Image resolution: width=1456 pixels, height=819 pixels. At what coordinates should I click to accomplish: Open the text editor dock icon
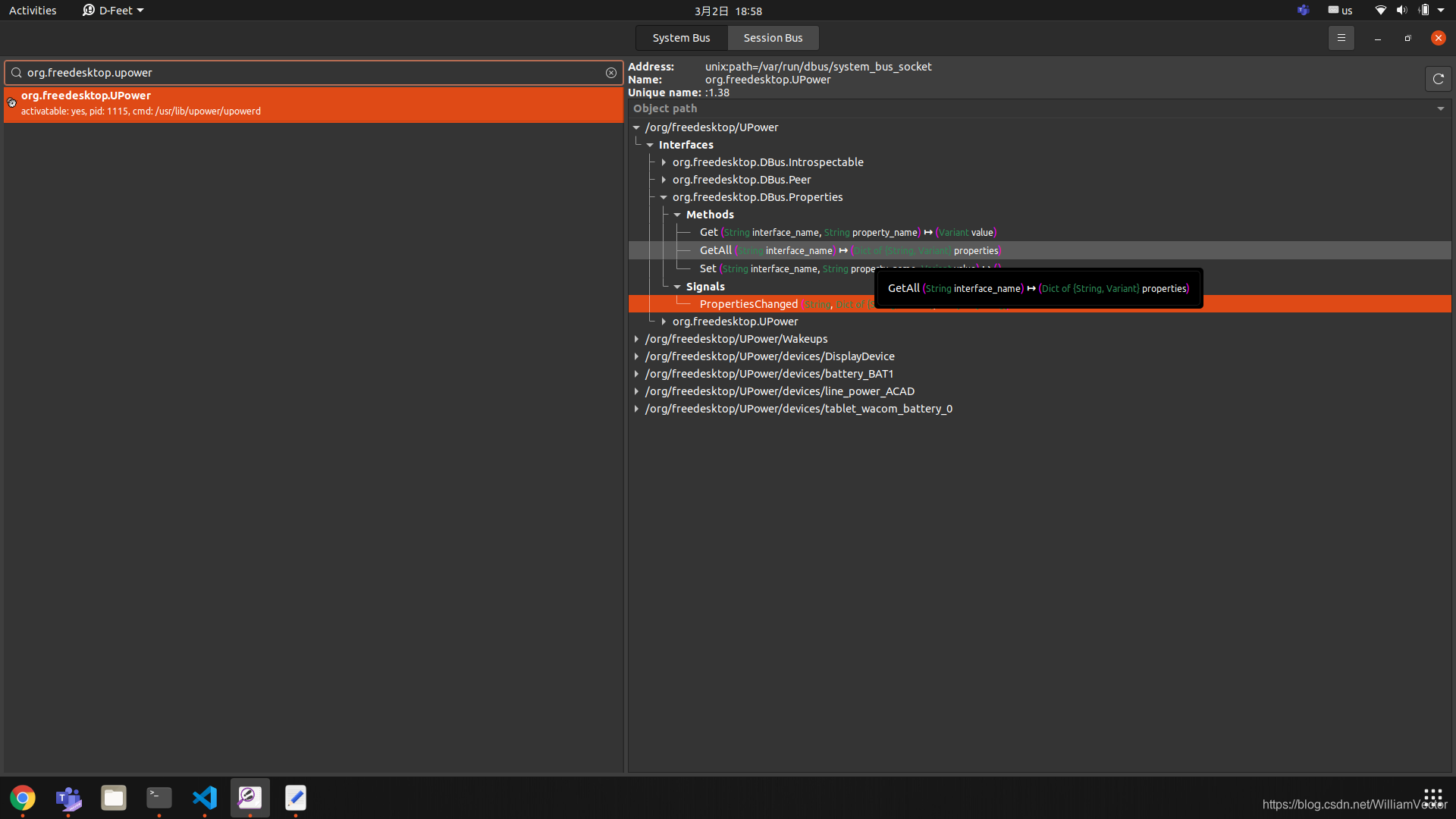(x=296, y=798)
